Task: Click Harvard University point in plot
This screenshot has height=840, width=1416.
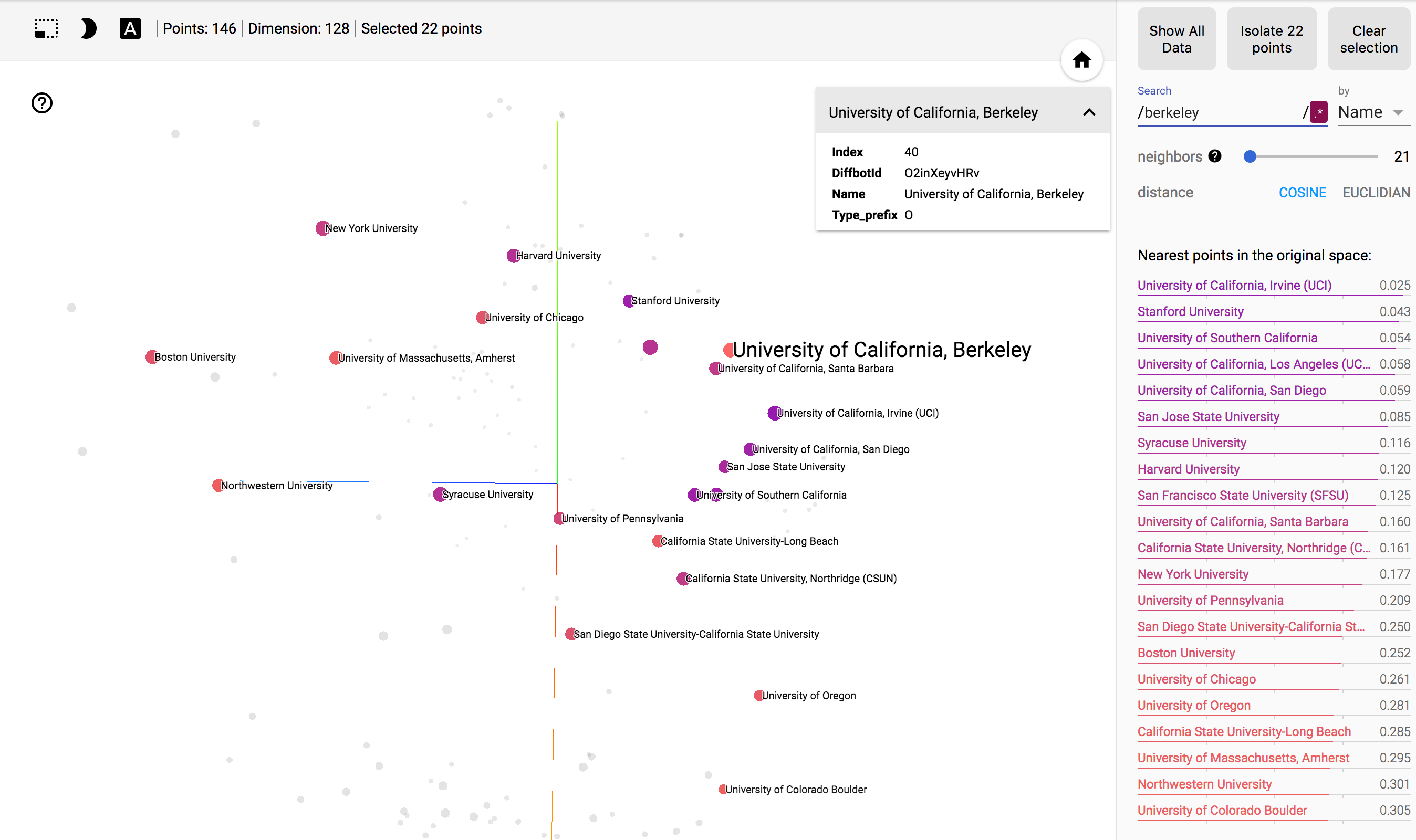Action: pyautogui.click(x=514, y=256)
